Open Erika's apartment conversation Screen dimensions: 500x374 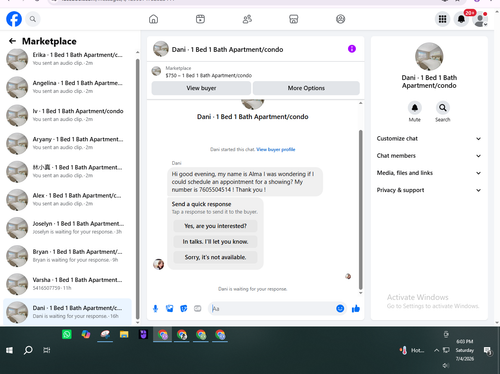point(67,59)
